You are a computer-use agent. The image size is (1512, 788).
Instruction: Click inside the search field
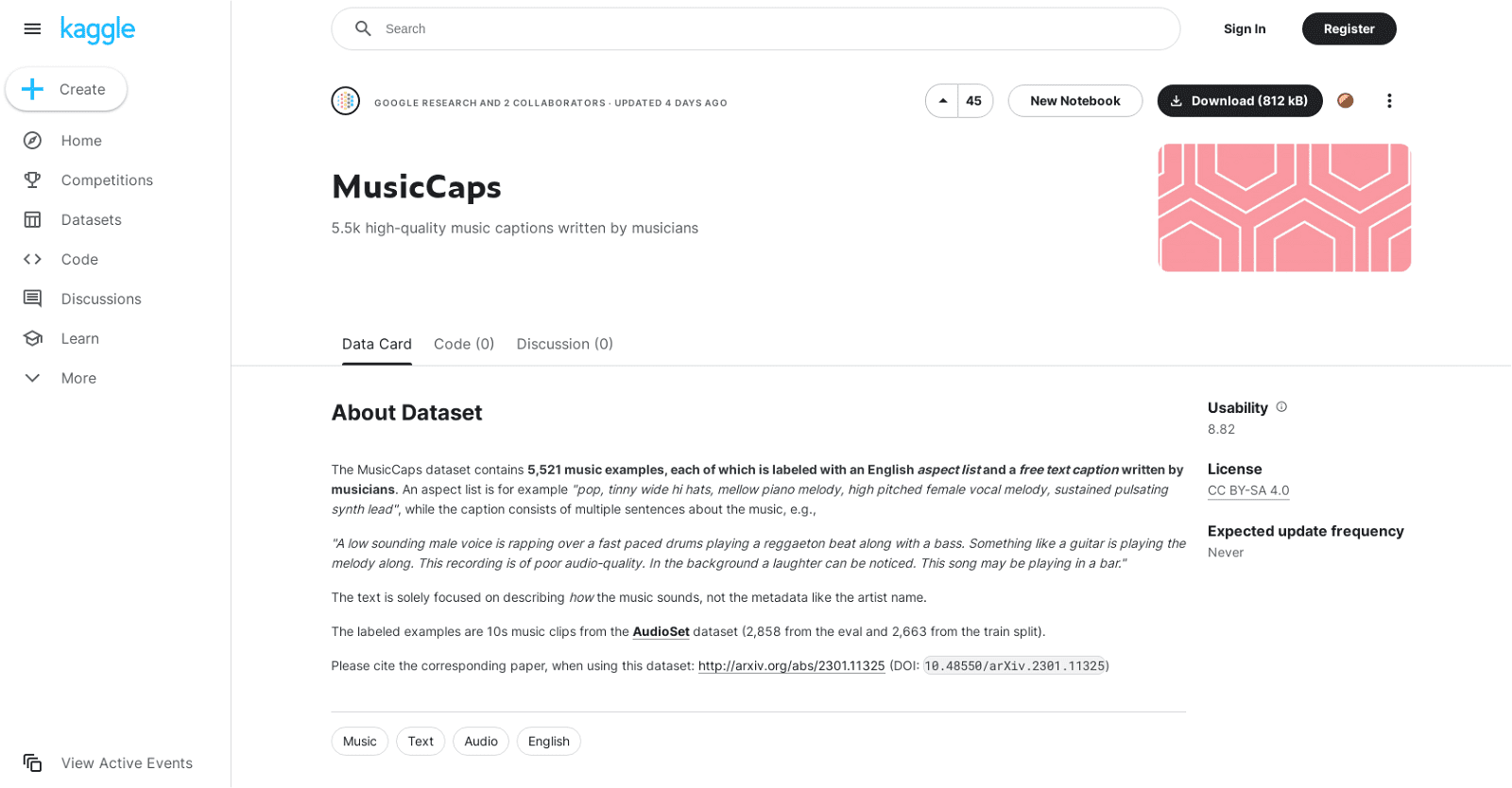click(661, 28)
